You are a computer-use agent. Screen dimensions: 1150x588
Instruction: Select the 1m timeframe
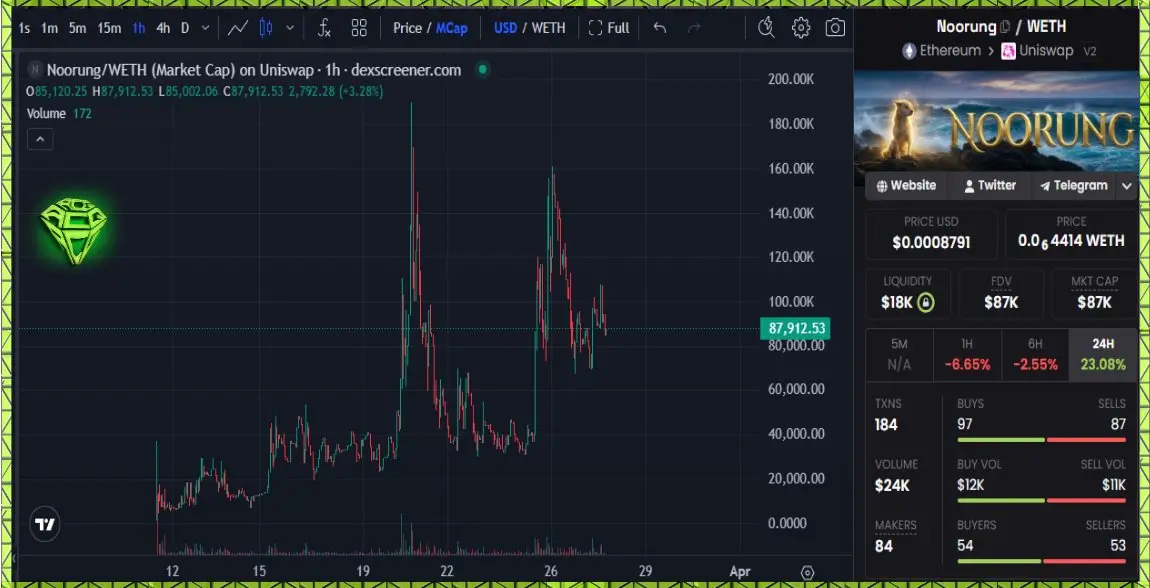click(49, 29)
